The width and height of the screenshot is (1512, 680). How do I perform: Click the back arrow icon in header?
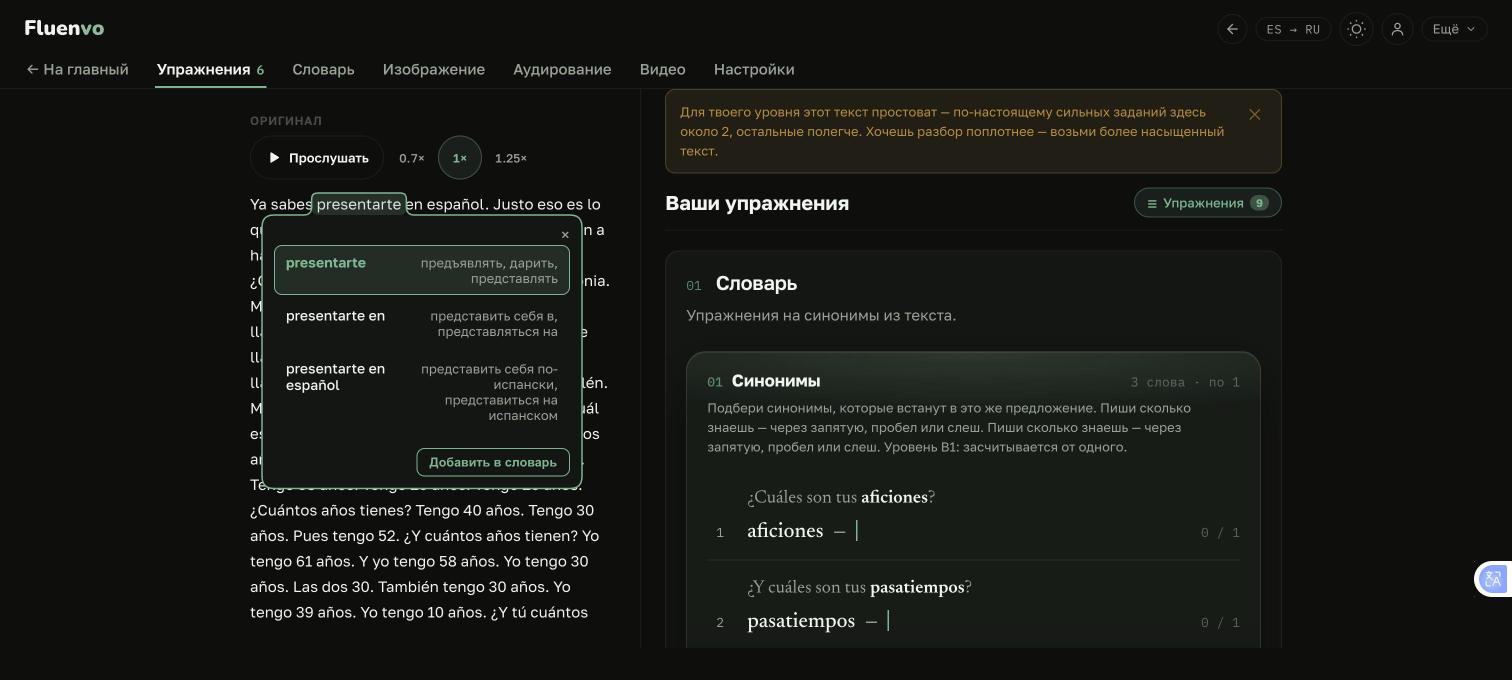(x=1232, y=29)
